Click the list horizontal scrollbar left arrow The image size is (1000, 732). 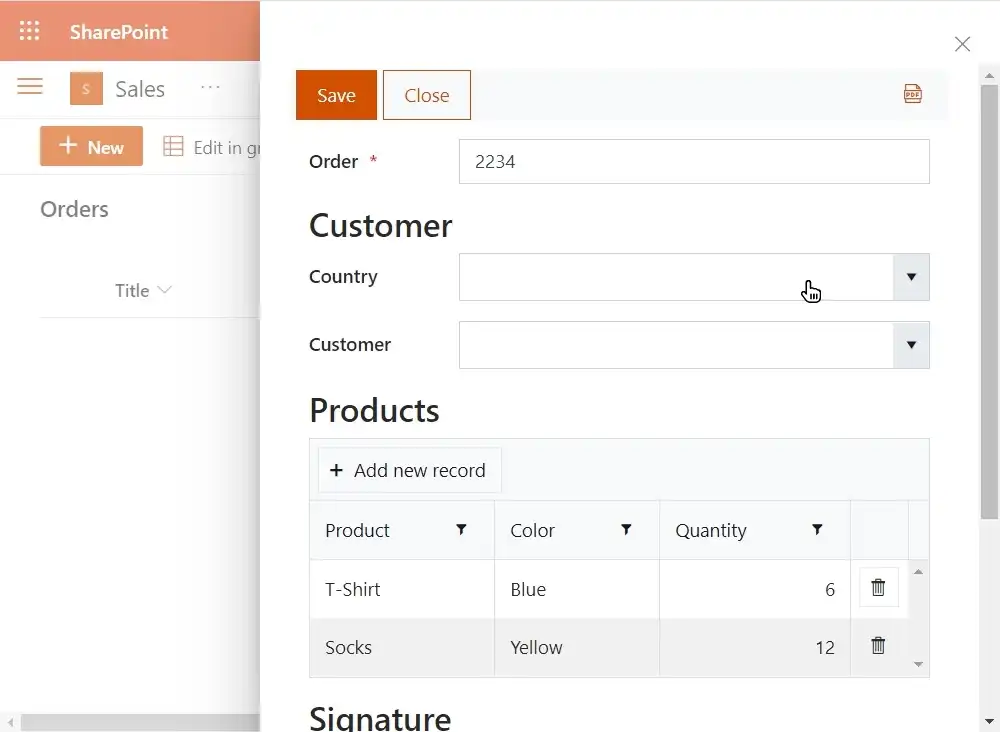(11, 722)
